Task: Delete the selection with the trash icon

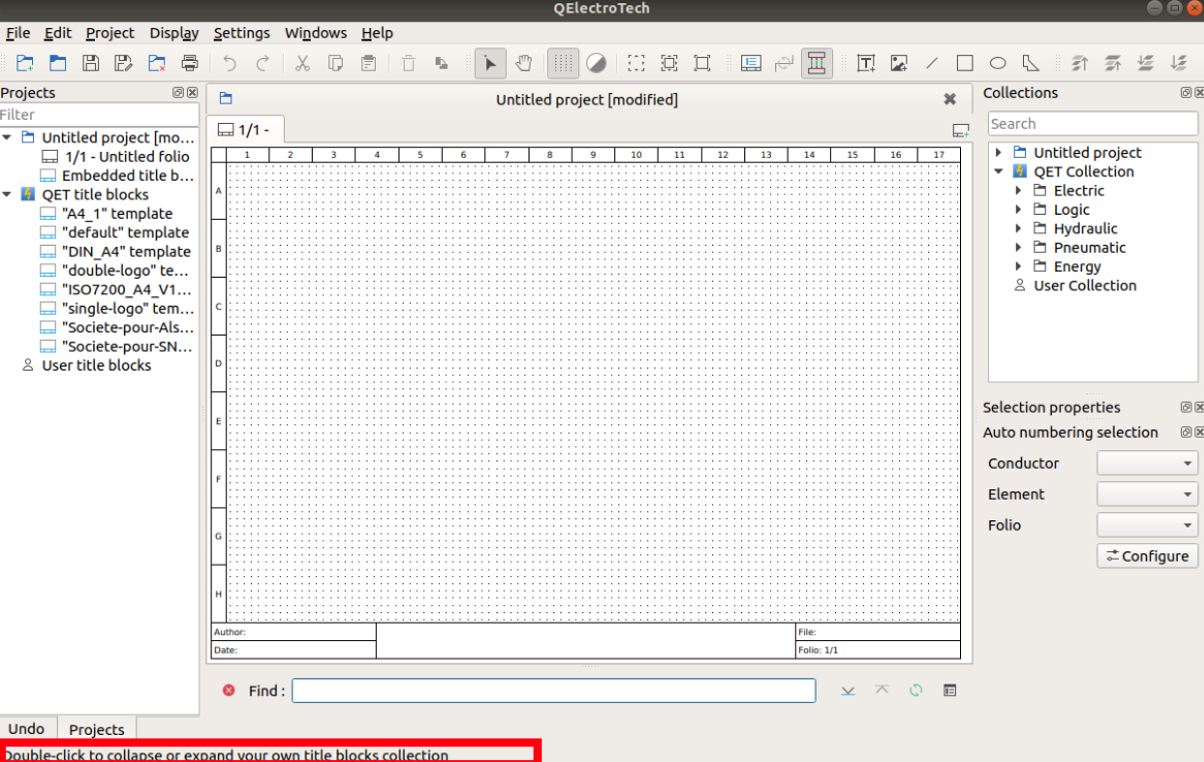Action: click(x=408, y=63)
